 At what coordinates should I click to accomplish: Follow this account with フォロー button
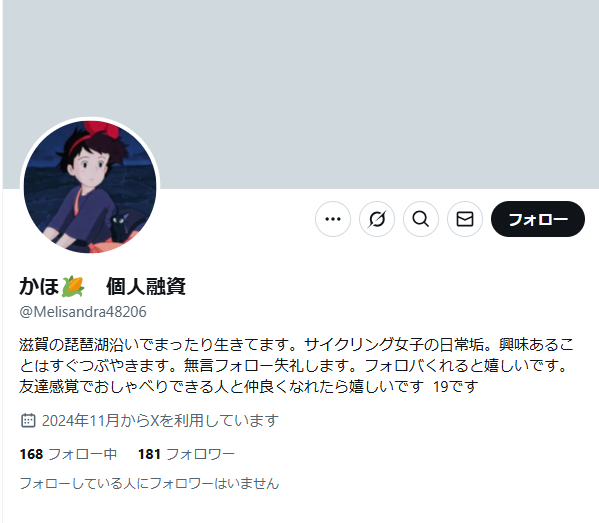[x=538, y=219]
